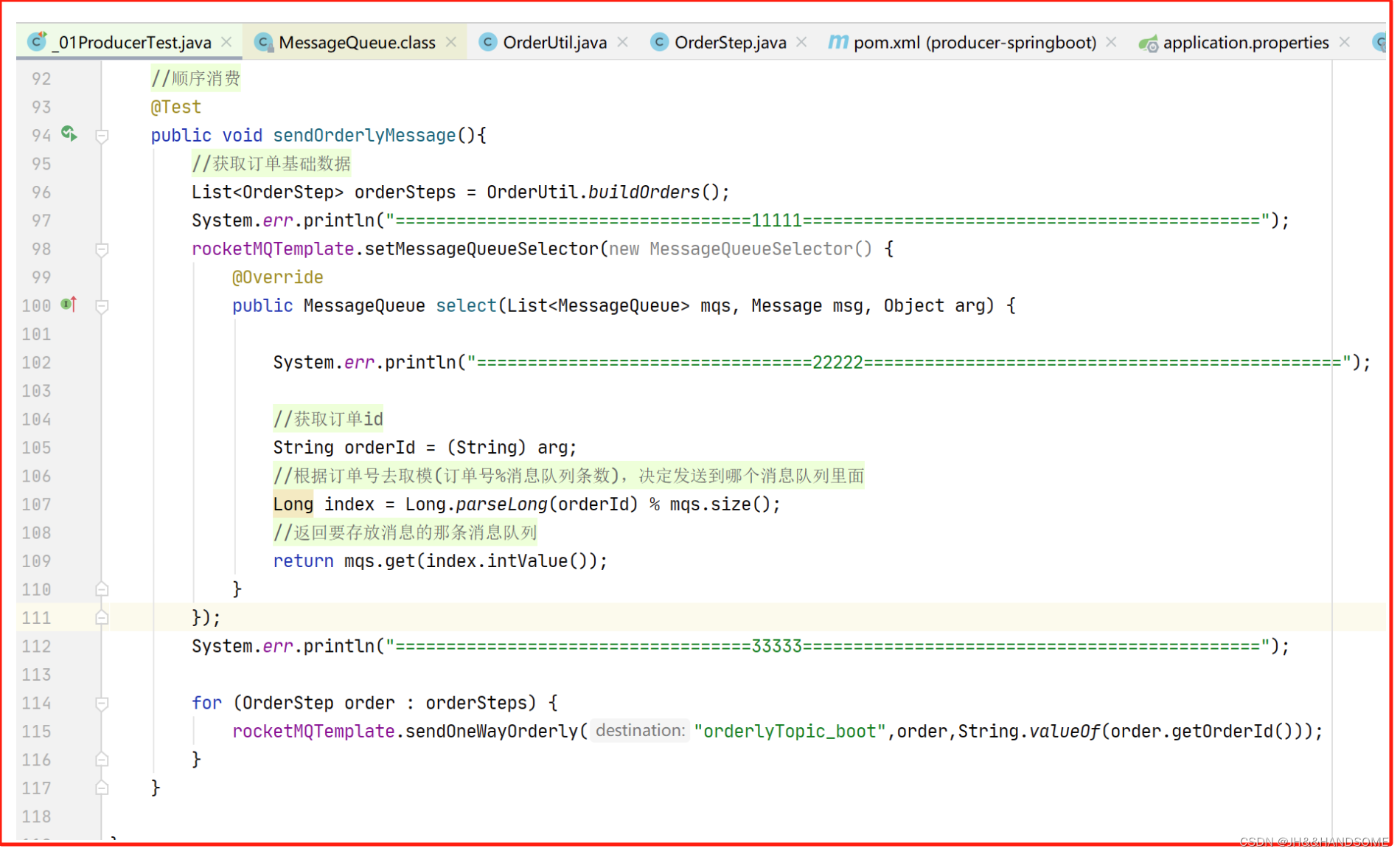
Task: Click the return statement on line 109
Action: (x=440, y=561)
